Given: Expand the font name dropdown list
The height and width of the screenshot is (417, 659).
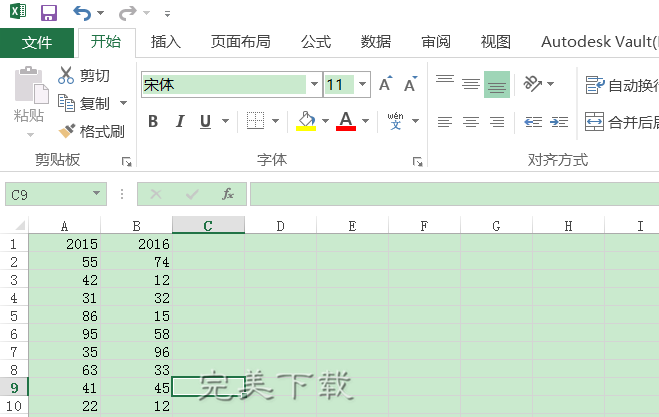Looking at the screenshot, I should 314,84.
